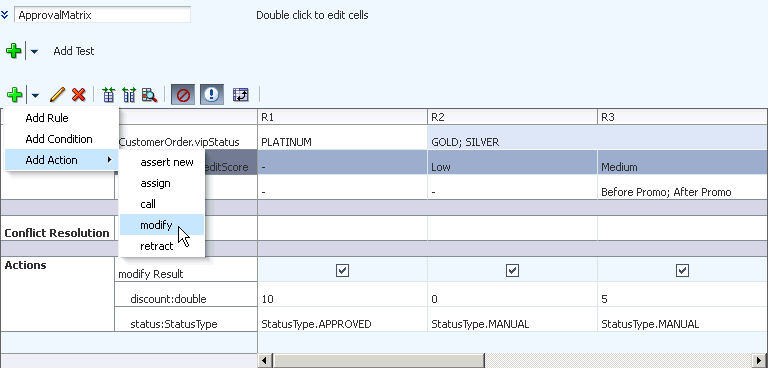Click the discount value 10 in R1
Screen dimensions: 768x368
[x=342, y=294]
